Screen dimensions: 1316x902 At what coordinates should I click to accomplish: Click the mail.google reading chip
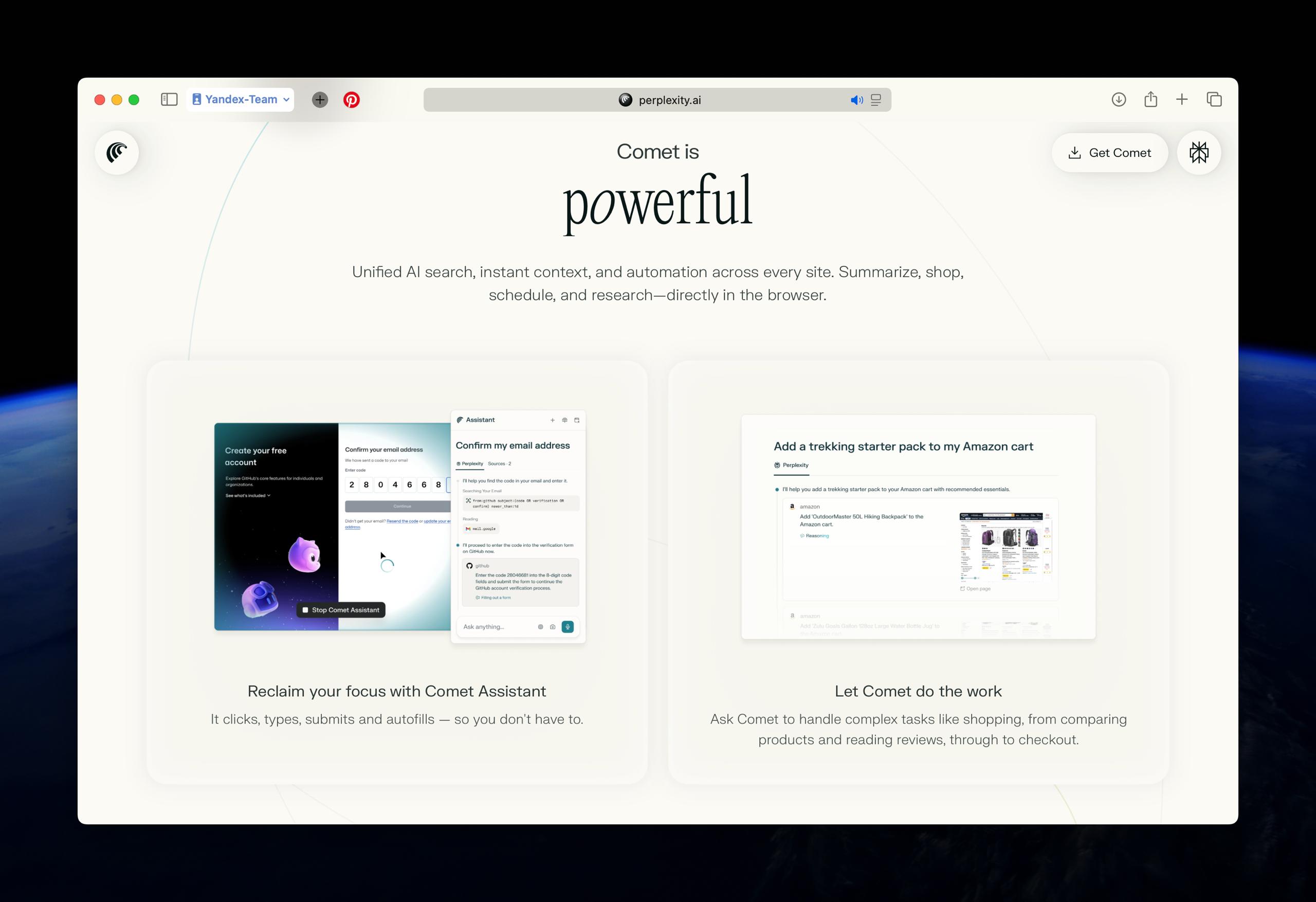(x=481, y=529)
